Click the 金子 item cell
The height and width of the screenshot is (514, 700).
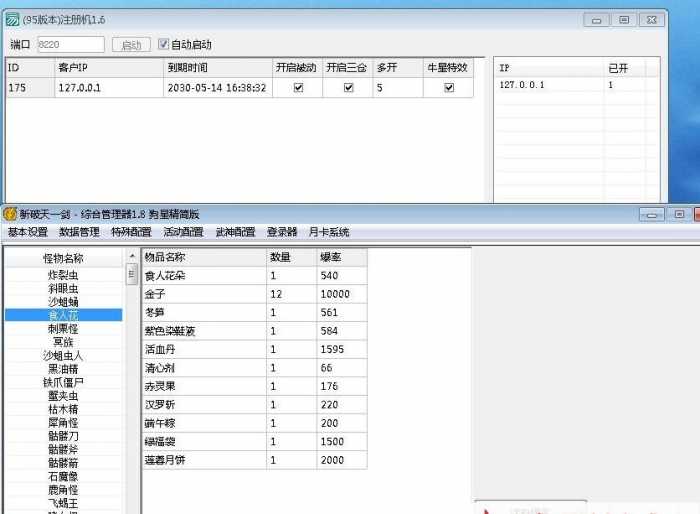coord(203,294)
